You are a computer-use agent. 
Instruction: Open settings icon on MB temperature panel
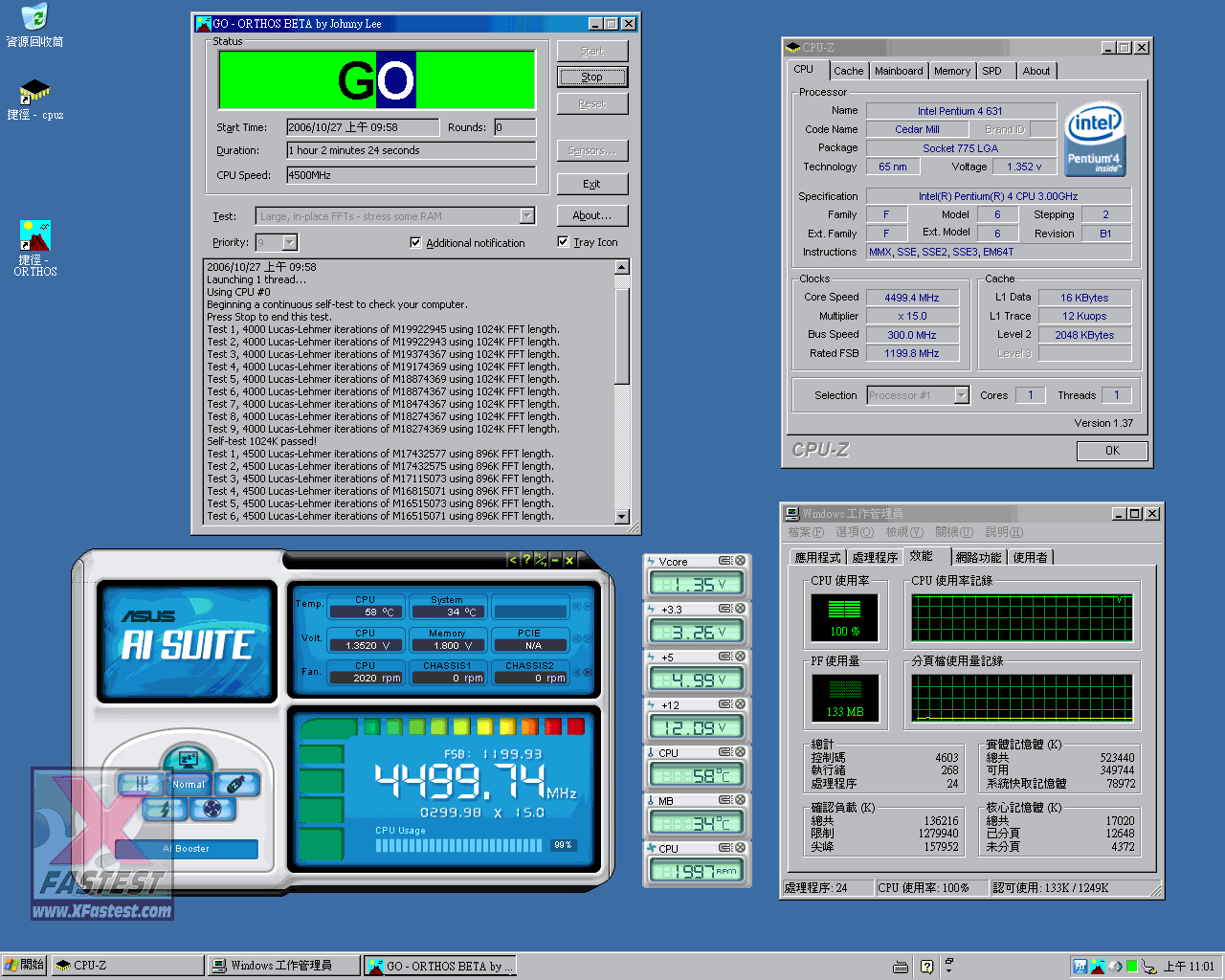point(725,800)
